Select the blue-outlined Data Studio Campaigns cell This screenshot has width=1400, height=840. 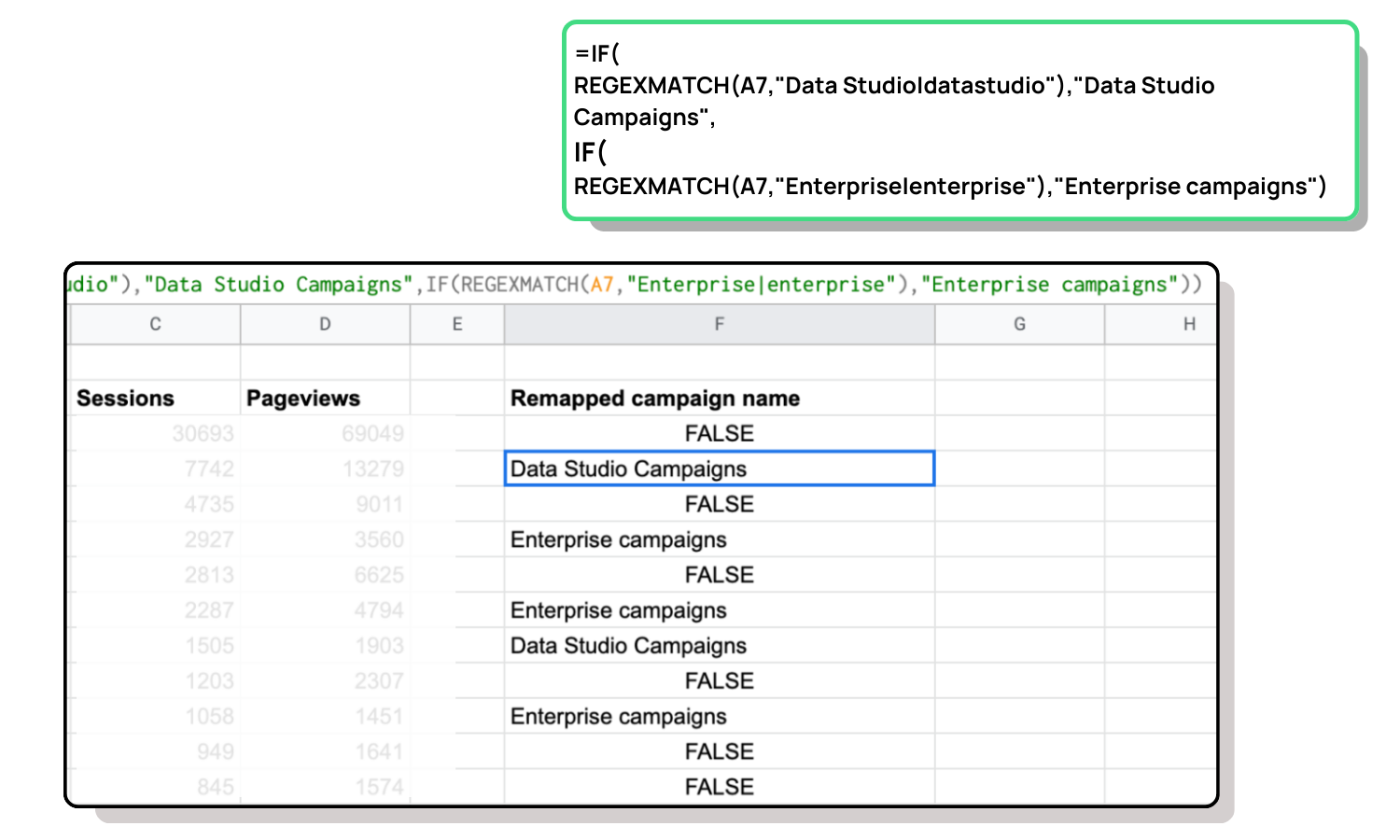pyautogui.click(x=719, y=469)
